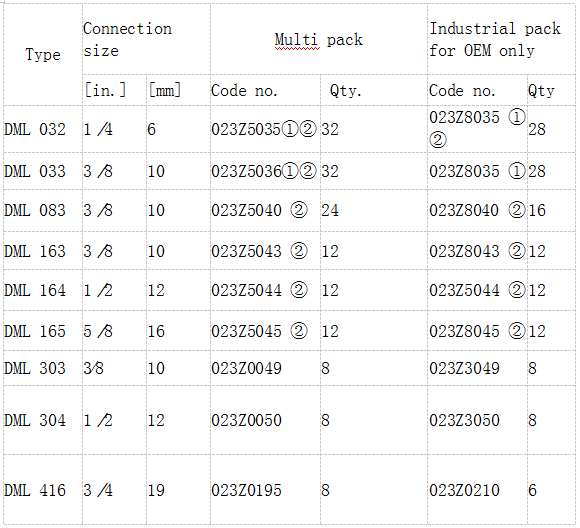580x528 pixels.
Task: Select the DML 416 row label
Action: [x=35, y=491]
